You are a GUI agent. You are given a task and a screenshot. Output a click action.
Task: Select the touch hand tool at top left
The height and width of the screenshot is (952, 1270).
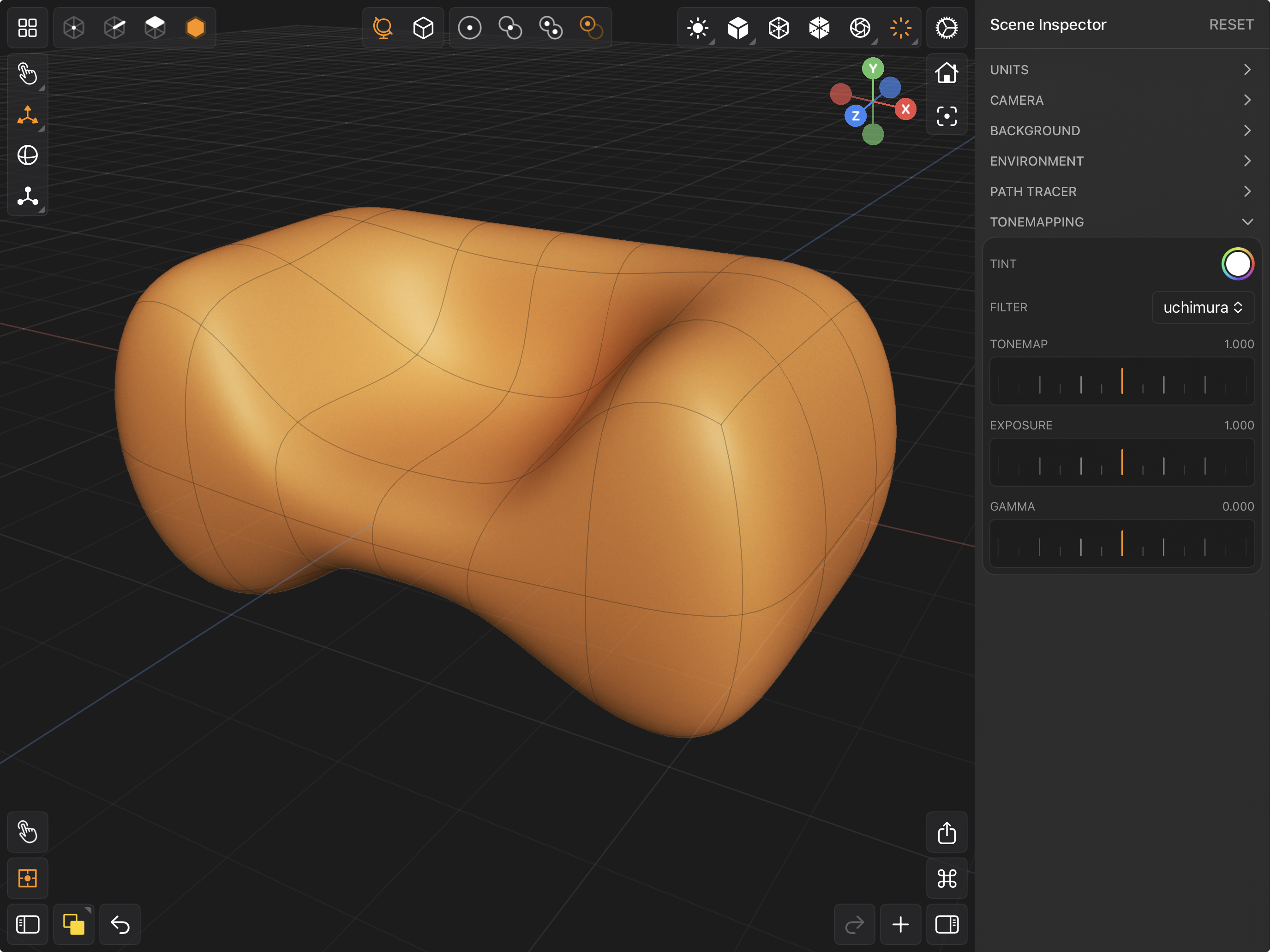tap(28, 73)
